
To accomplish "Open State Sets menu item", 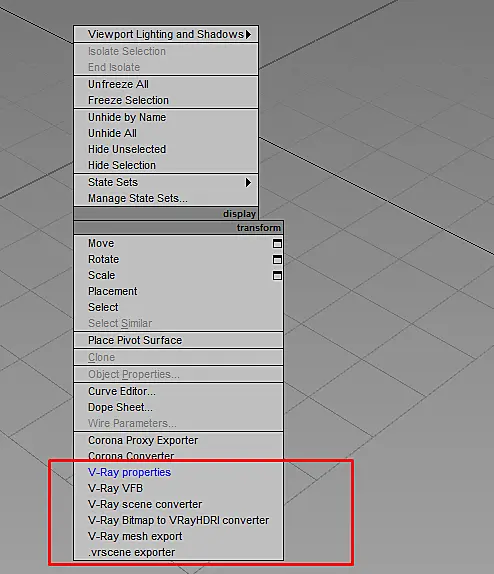I will [166, 182].
